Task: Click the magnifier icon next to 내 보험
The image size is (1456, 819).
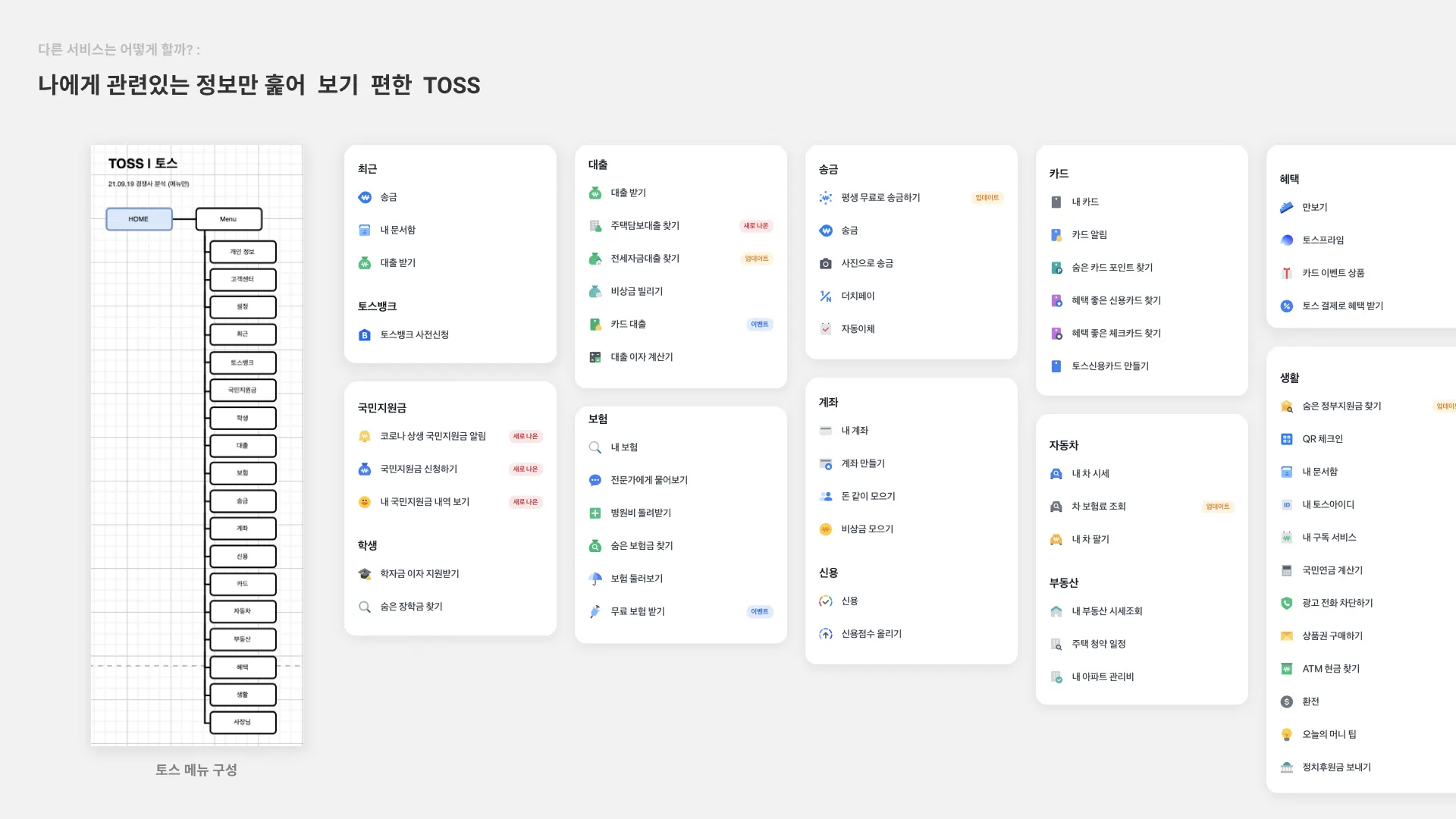Action: coord(595,447)
